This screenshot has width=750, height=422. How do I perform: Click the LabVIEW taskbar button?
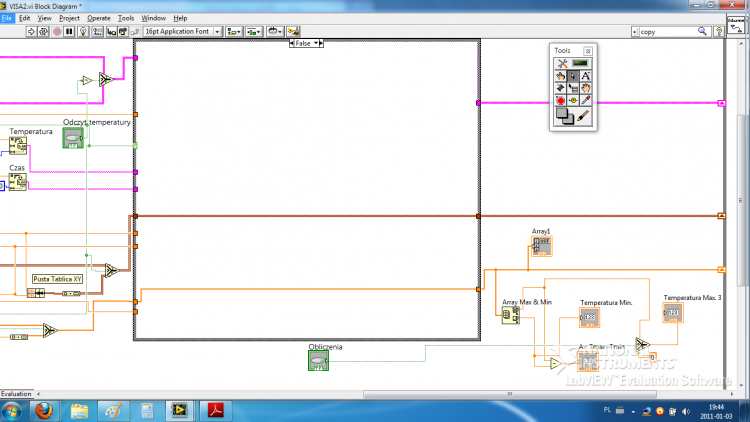pos(179,411)
